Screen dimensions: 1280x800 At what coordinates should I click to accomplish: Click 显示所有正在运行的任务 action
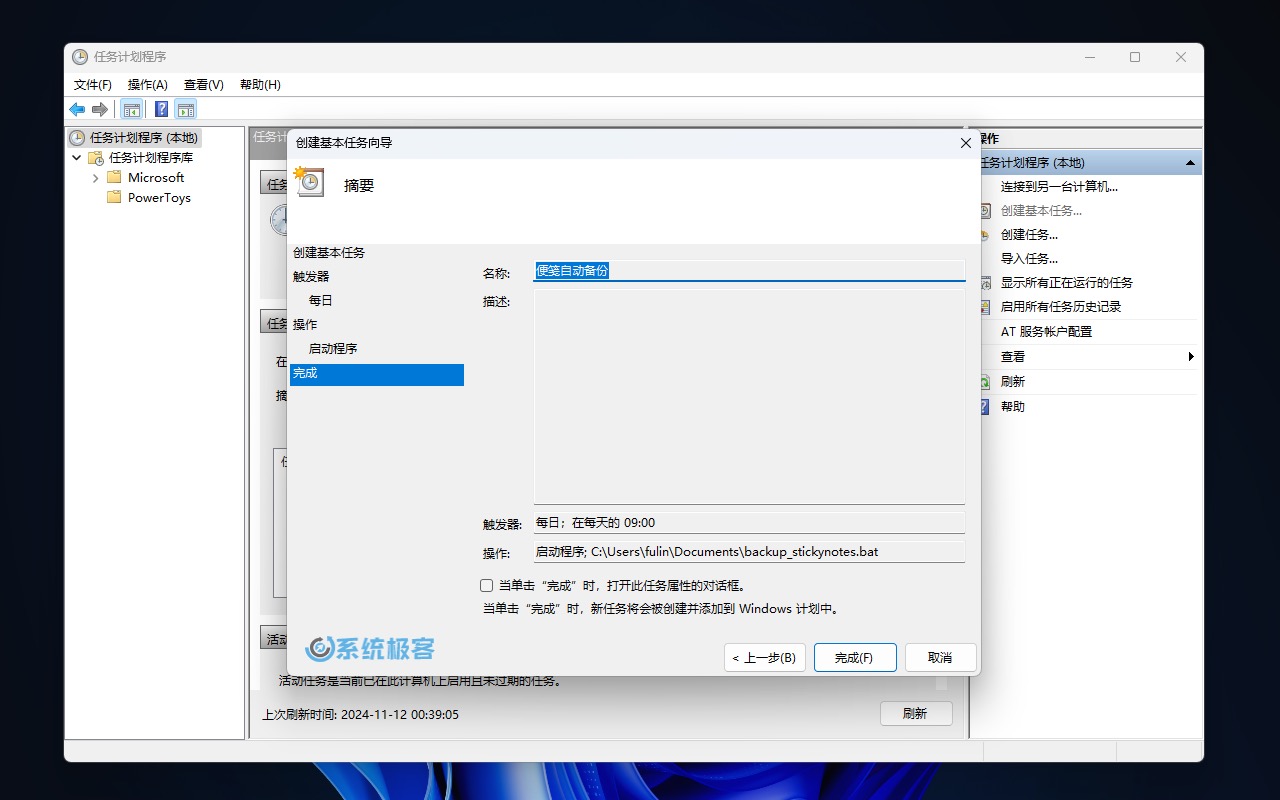pos(1067,283)
